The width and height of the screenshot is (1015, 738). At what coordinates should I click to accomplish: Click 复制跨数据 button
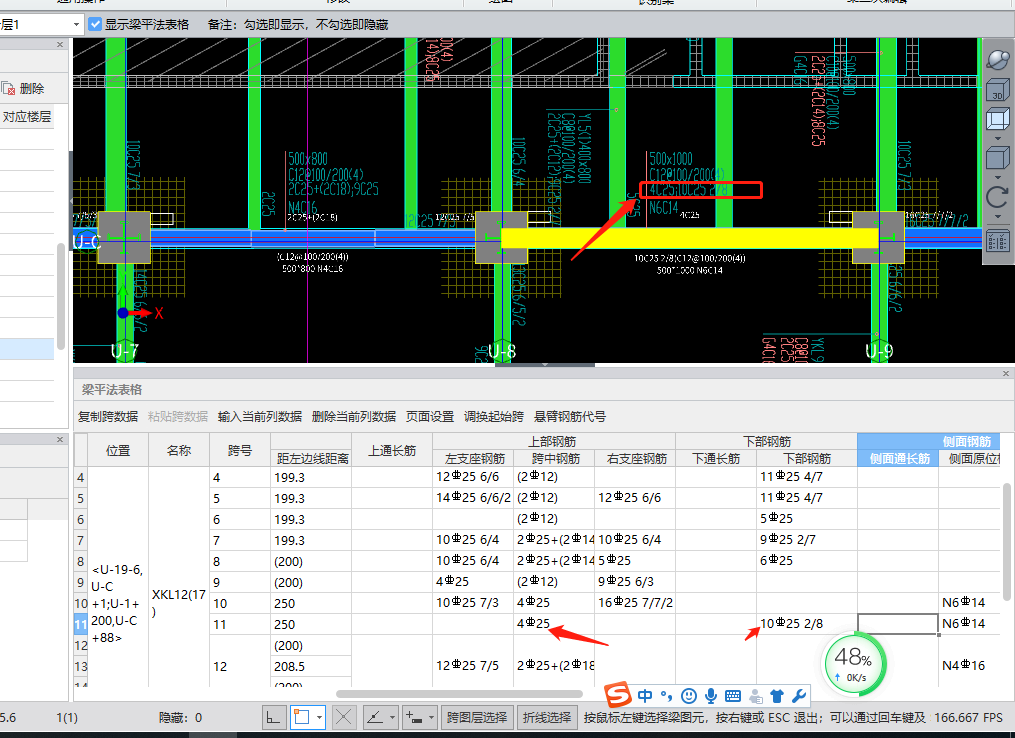click(108, 416)
